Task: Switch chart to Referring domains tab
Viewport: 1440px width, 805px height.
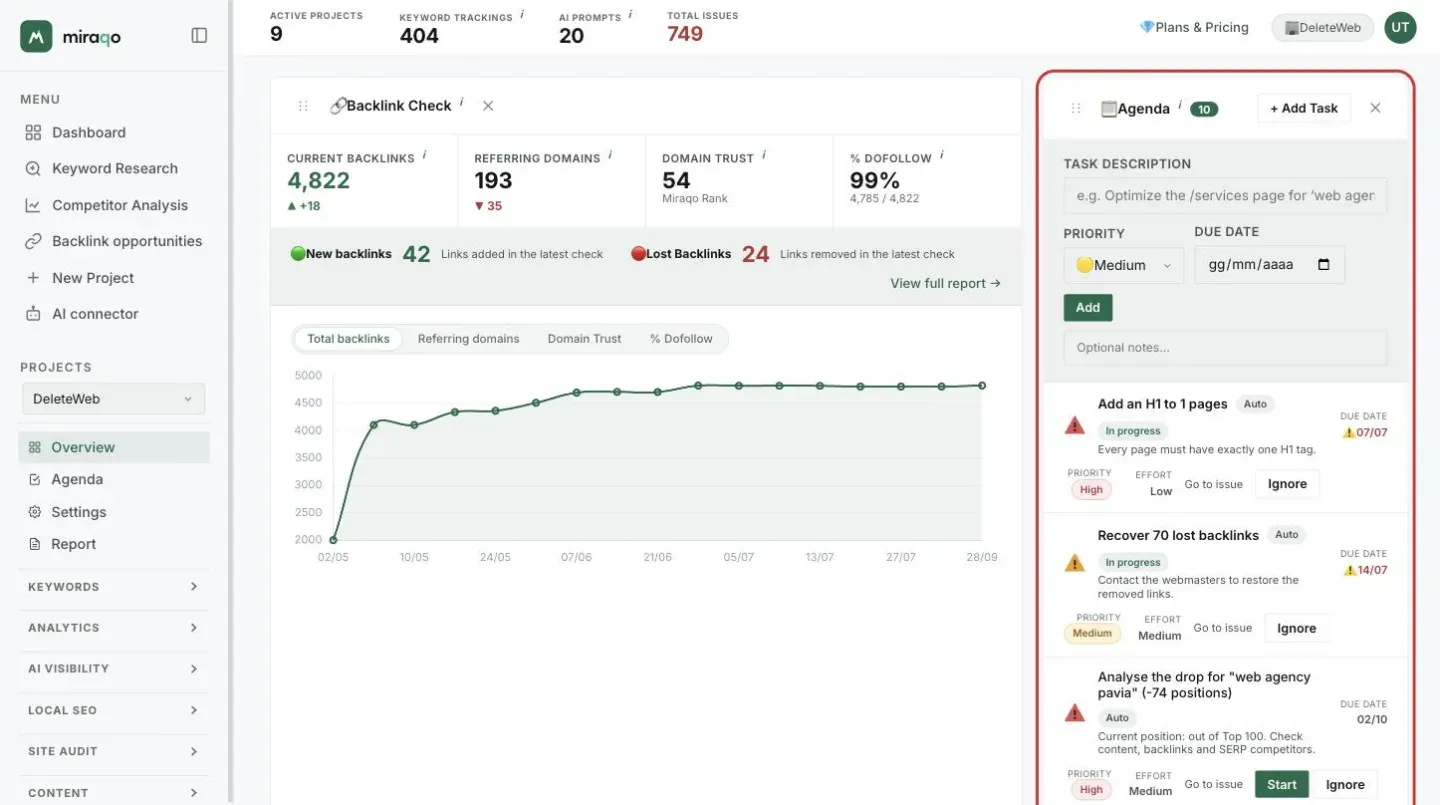Action: click(469, 339)
